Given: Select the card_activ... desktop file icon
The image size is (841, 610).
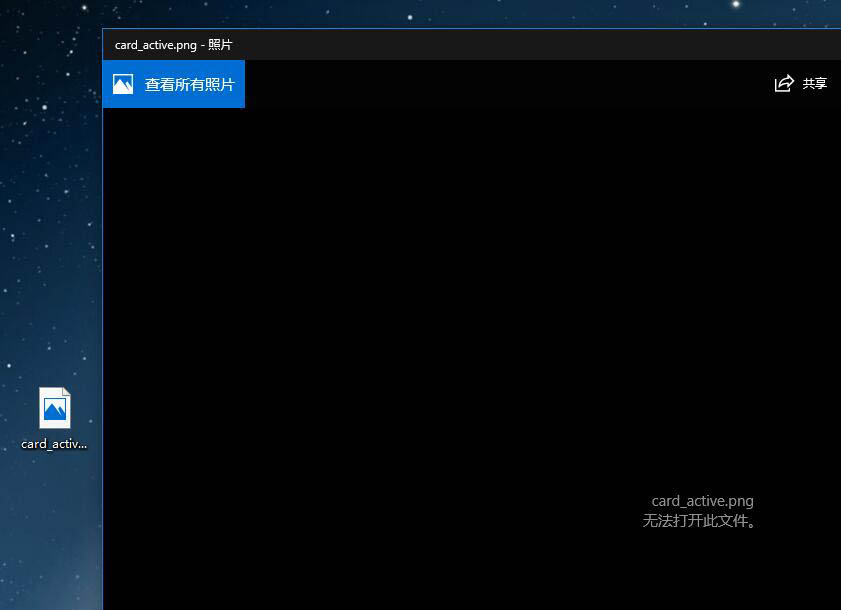Looking at the screenshot, I should (x=55, y=408).
